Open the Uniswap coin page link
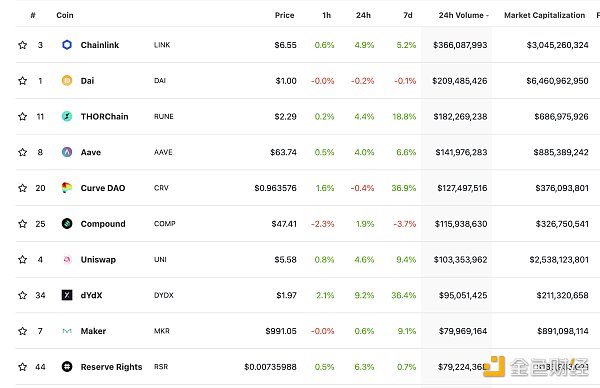This screenshot has height=388, width=600. pyautogui.click(x=98, y=259)
